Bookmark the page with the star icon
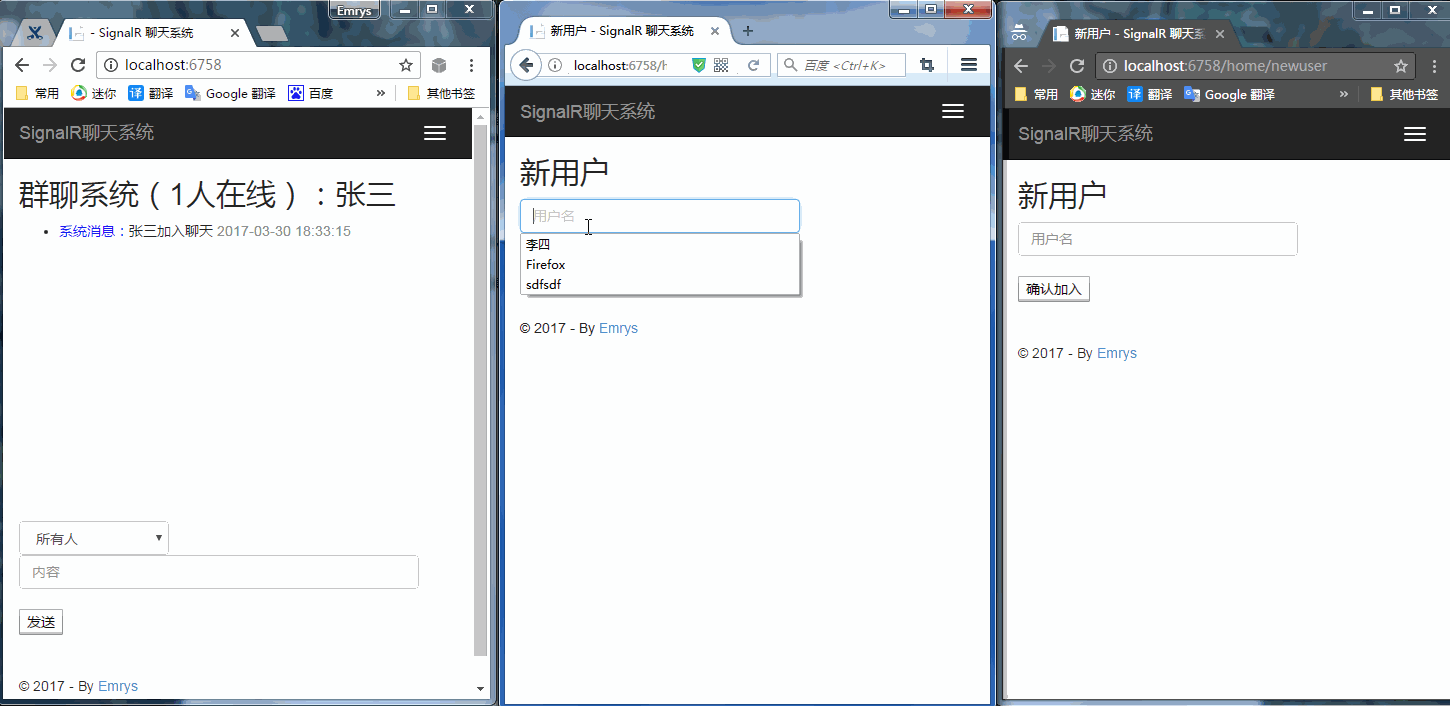Viewport: 1450px width, 706px height. click(406, 63)
